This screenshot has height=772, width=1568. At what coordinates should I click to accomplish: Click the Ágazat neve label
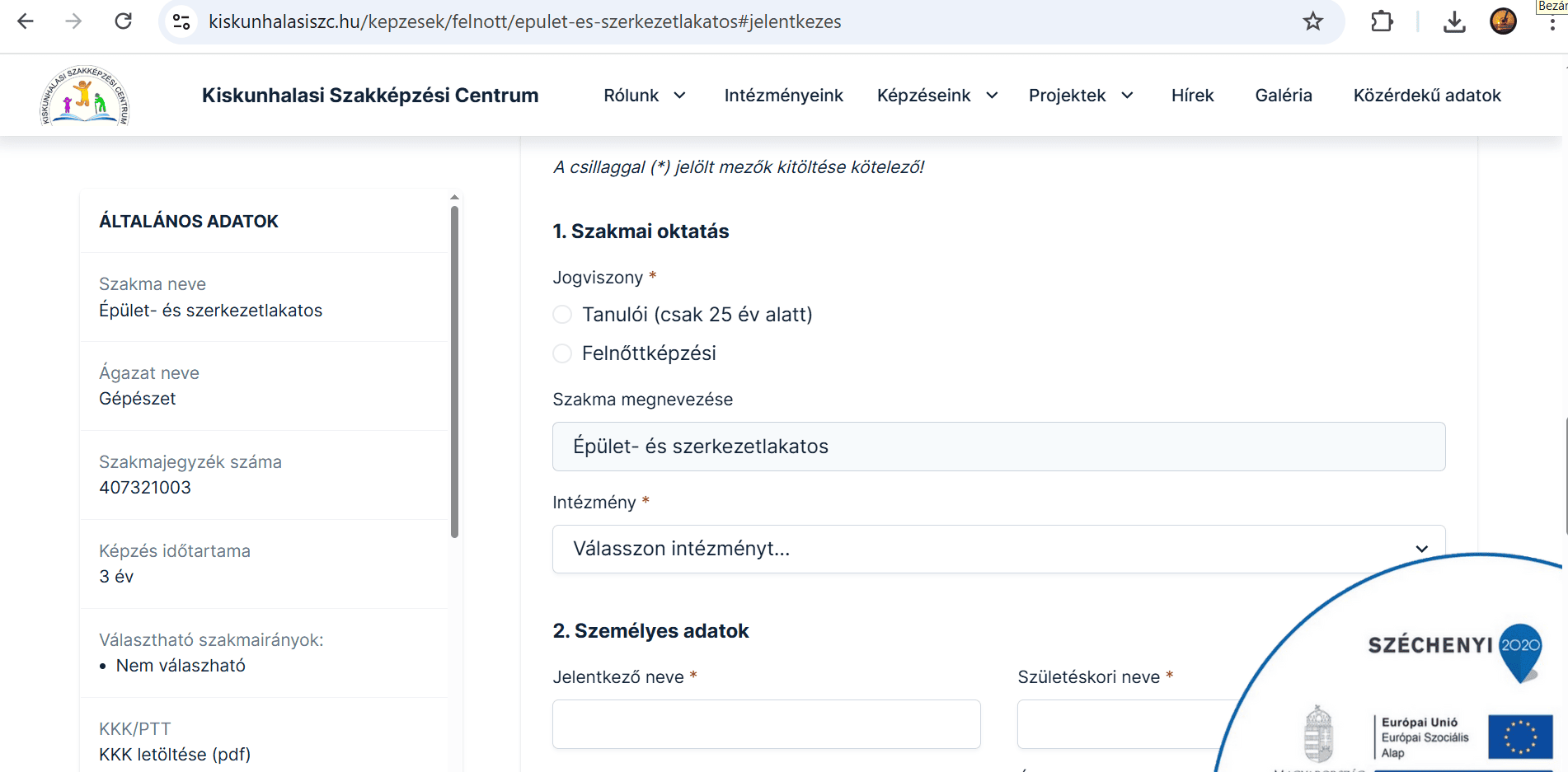[x=149, y=373]
